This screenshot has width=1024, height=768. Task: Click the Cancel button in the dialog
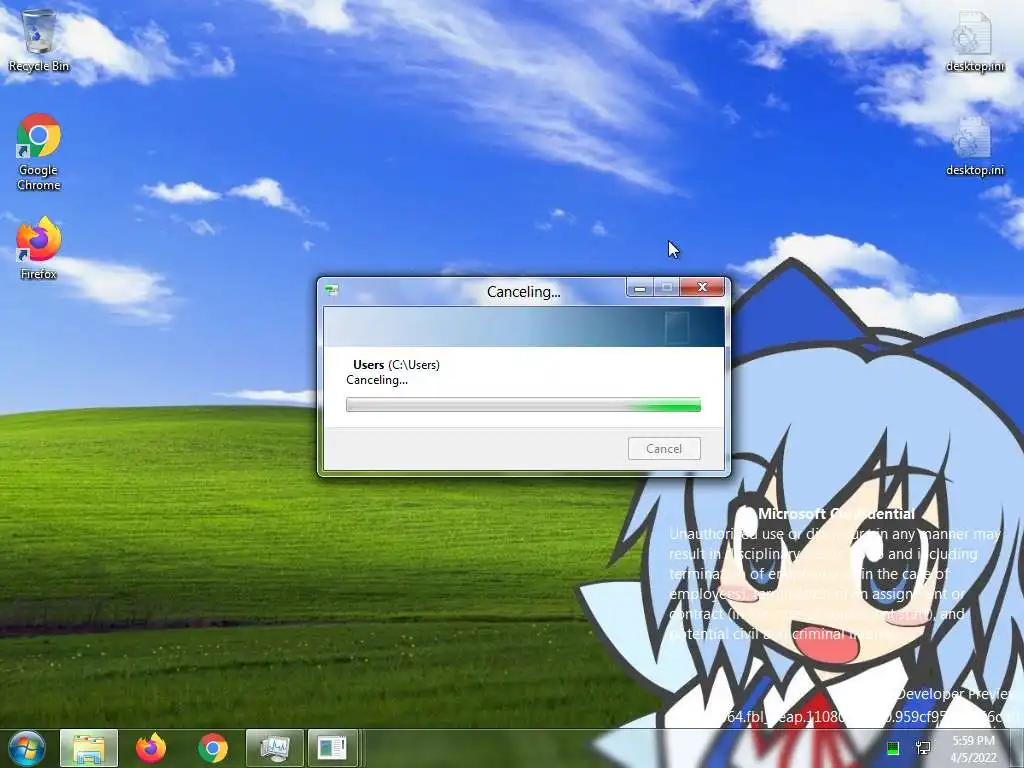(664, 449)
